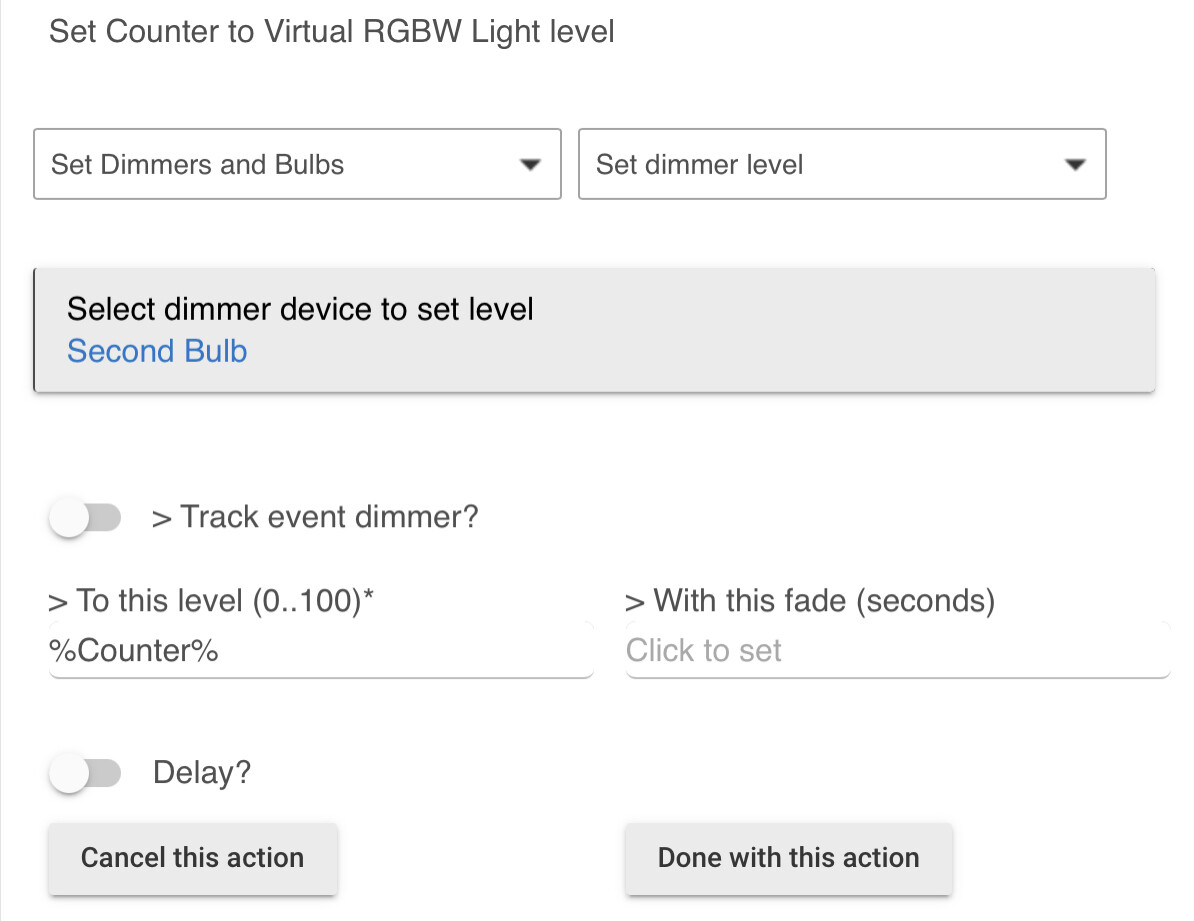Image resolution: width=1194 pixels, height=921 pixels.
Task: Click the Delay? label text
Action: (202, 772)
